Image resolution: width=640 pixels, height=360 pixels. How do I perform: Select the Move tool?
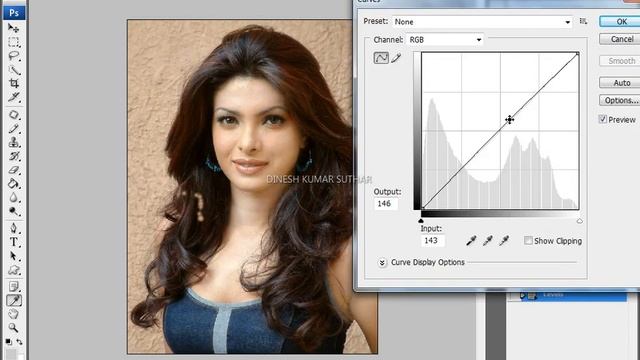pyautogui.click(x=13, y=28)
